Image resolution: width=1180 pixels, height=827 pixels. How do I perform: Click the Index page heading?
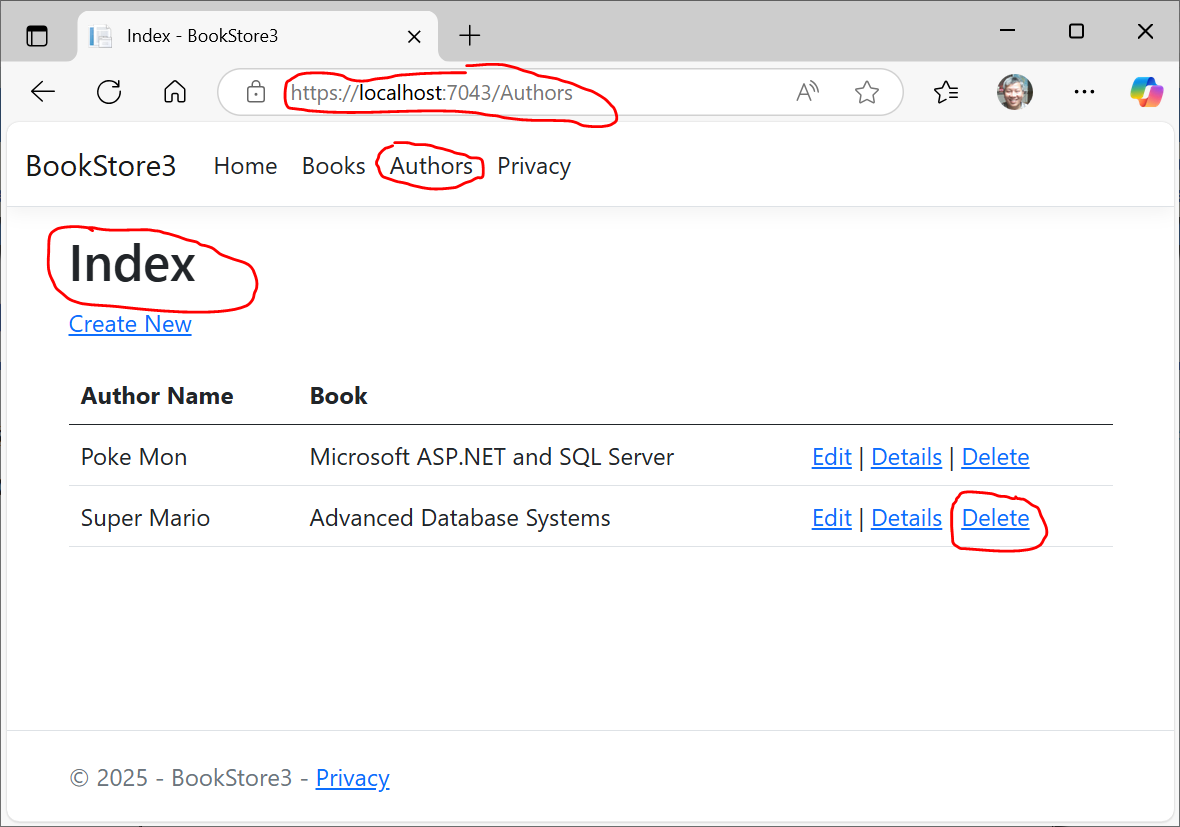coord(132,264)
